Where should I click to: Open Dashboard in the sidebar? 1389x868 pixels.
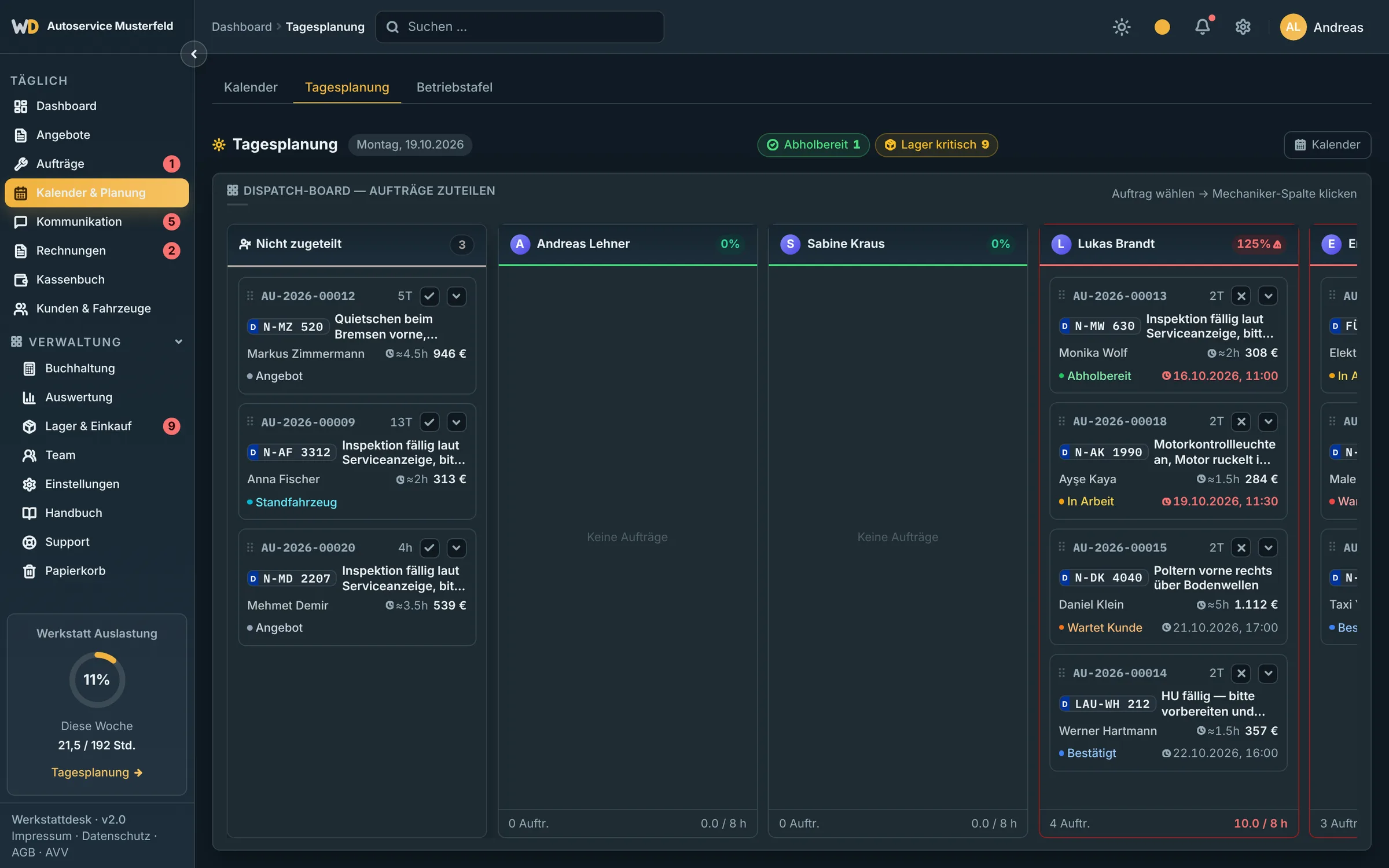pos(97,106)
